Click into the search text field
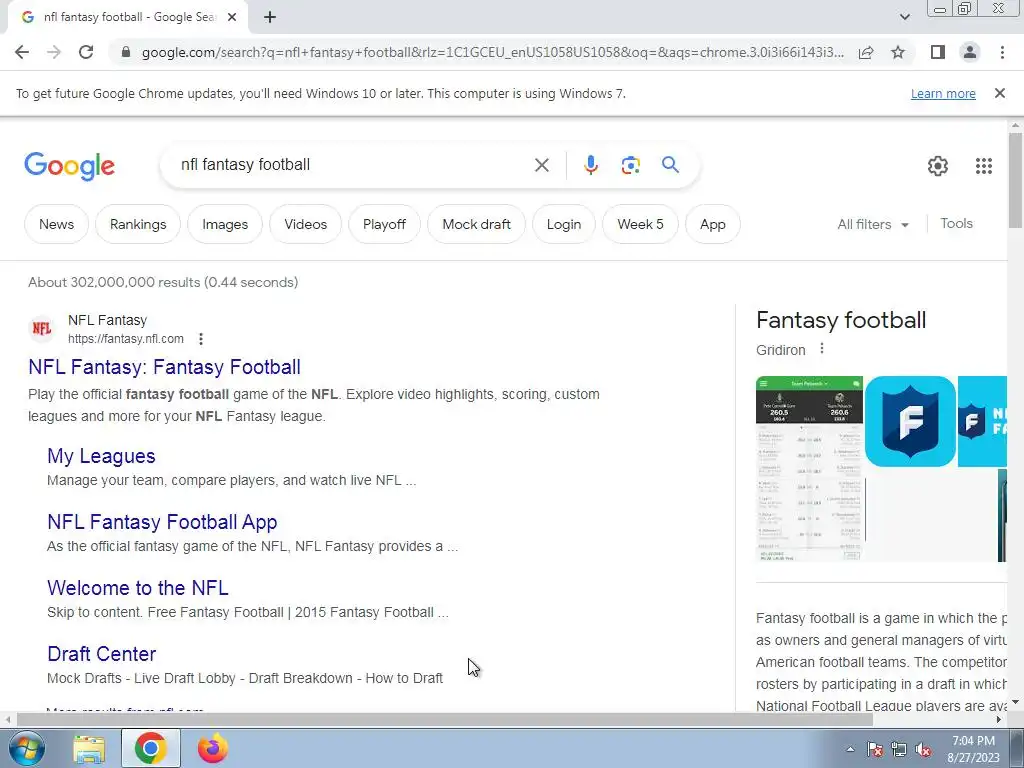Screen dimensions: 1024x768 click(353, 165)
